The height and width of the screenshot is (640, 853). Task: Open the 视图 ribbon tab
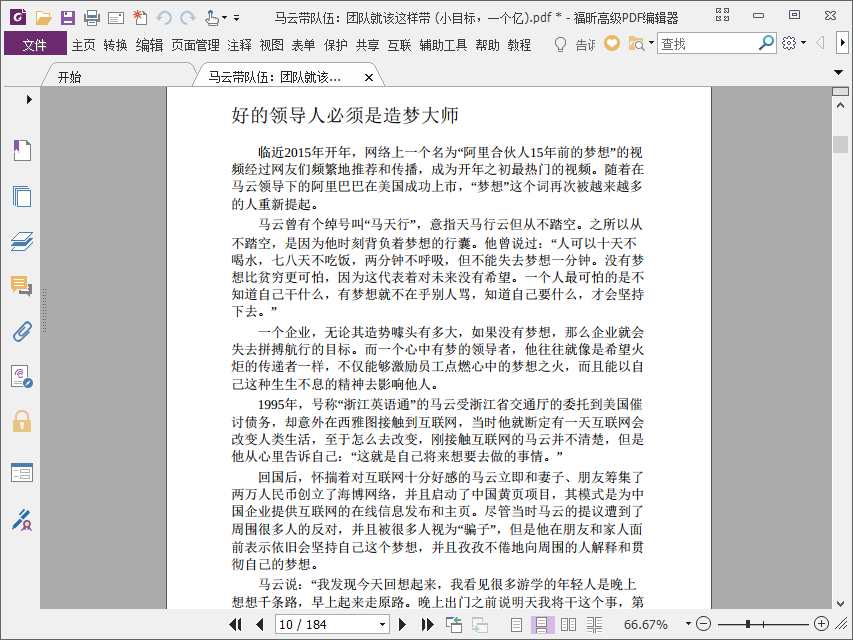pyautogui.click(x=271, y=45)
